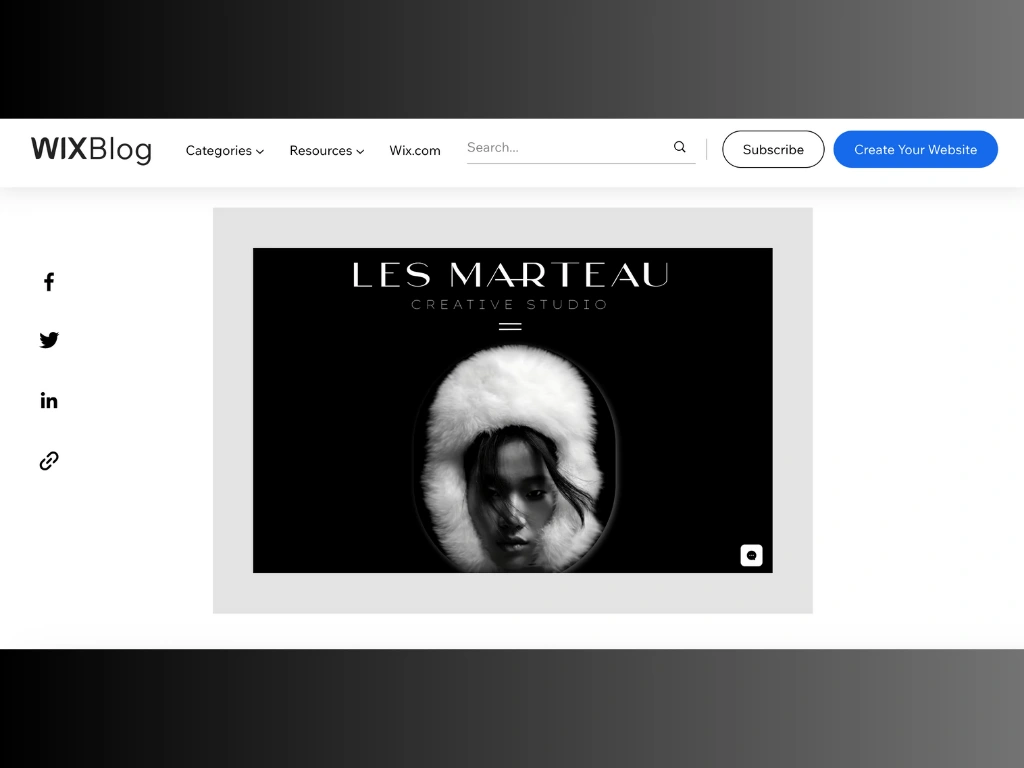
Task: Share the article on Twitter
Action: 49,340
